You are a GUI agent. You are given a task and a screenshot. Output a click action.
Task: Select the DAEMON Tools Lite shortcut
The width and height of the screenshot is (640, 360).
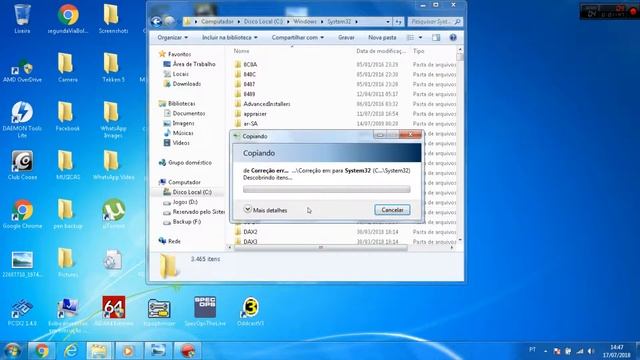(22, 119)
